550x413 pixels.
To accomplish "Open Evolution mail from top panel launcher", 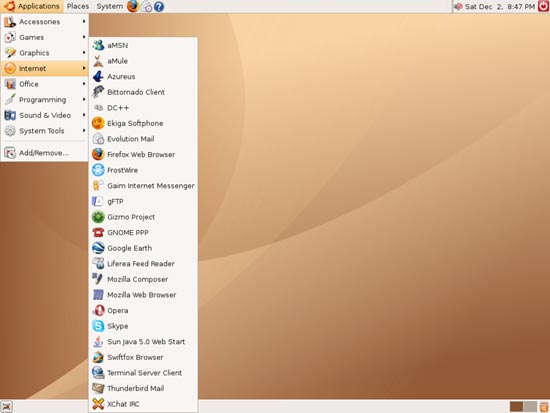I will [x=146, y=7].
